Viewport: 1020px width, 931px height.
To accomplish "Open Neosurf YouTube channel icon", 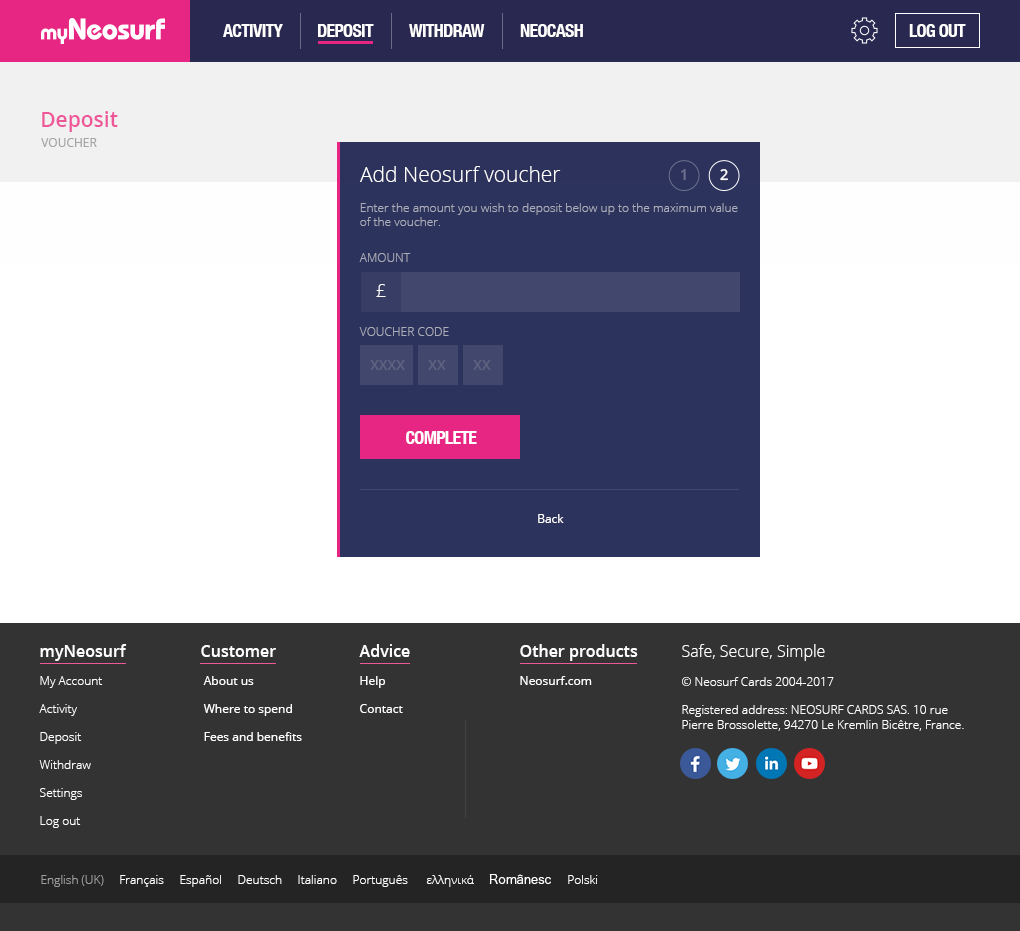I will 809,763.
